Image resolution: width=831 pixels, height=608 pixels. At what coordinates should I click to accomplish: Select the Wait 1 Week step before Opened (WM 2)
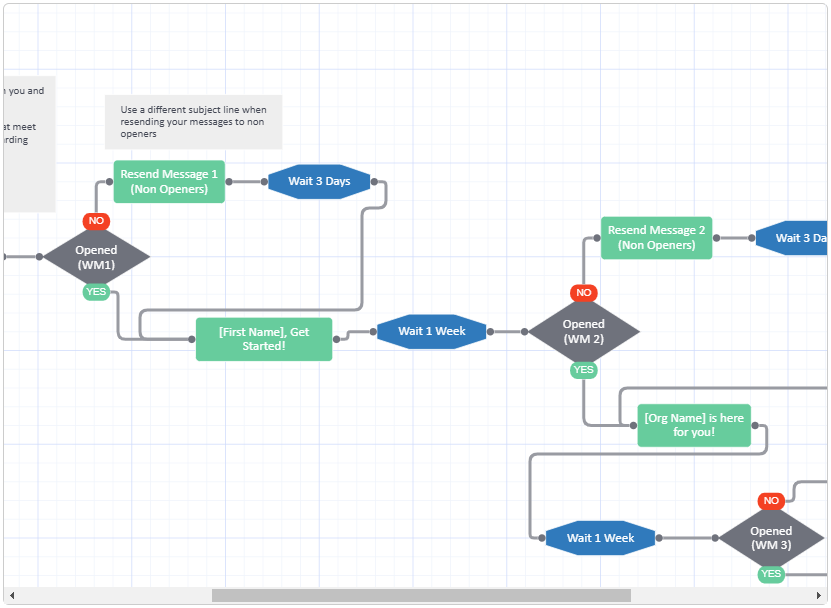pos(432,331)
